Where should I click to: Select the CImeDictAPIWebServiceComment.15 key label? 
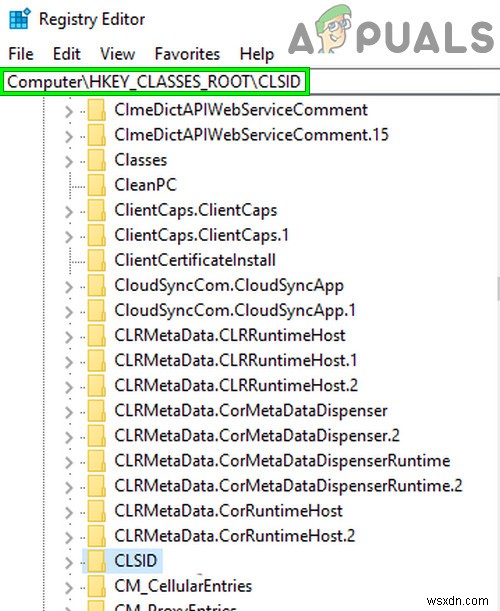(251, 135)
